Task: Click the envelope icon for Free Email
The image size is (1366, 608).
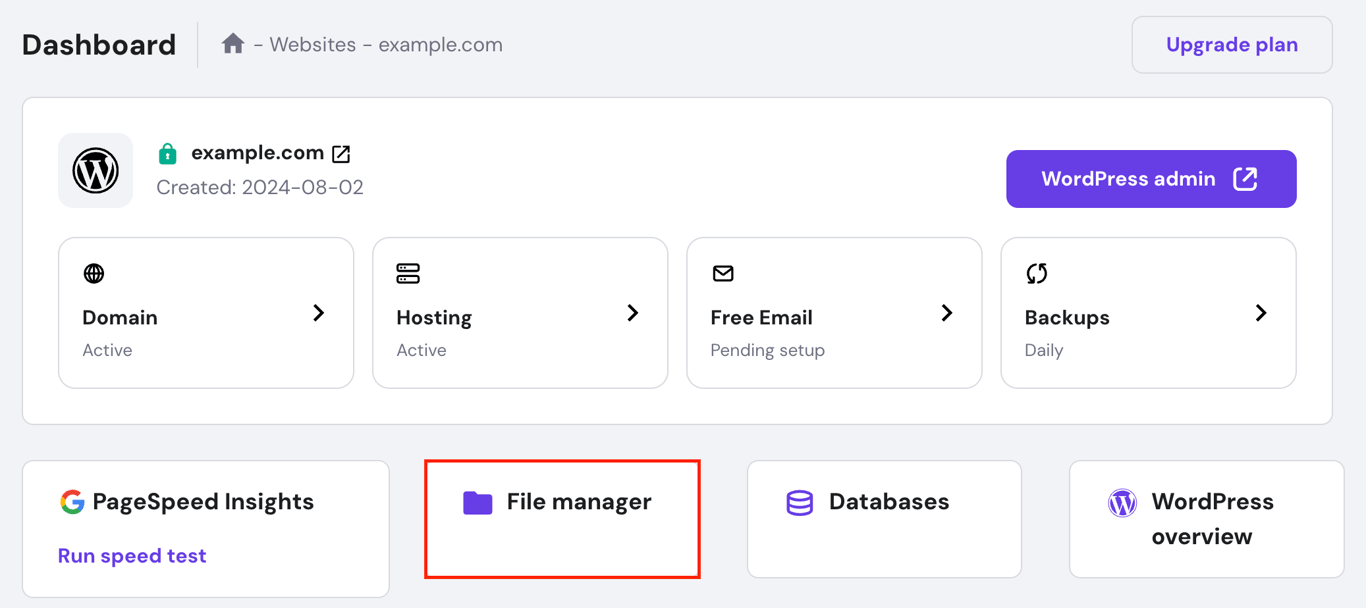Action: tap(722, 273)
